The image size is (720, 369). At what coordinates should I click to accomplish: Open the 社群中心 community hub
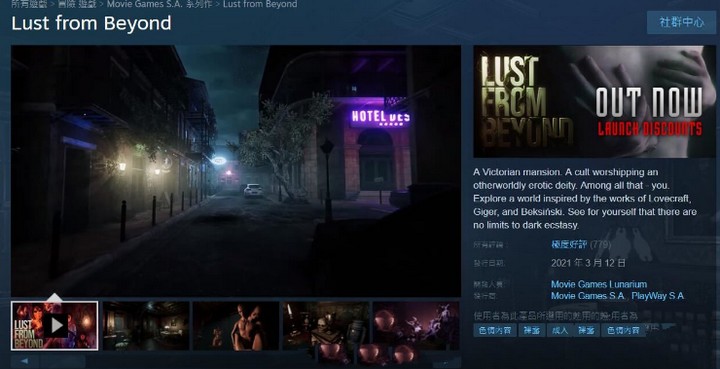click(x=681, y=22)
